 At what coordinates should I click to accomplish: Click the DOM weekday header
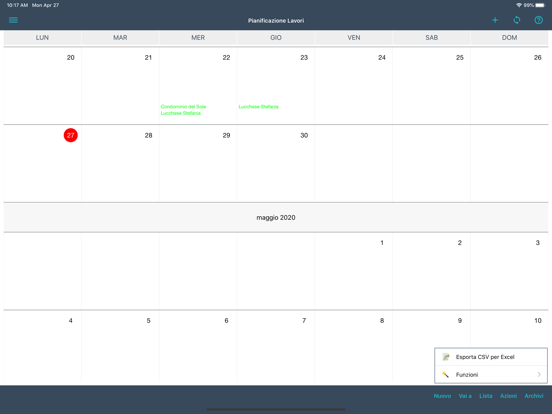pyautogui.click(x=509, y=38)
